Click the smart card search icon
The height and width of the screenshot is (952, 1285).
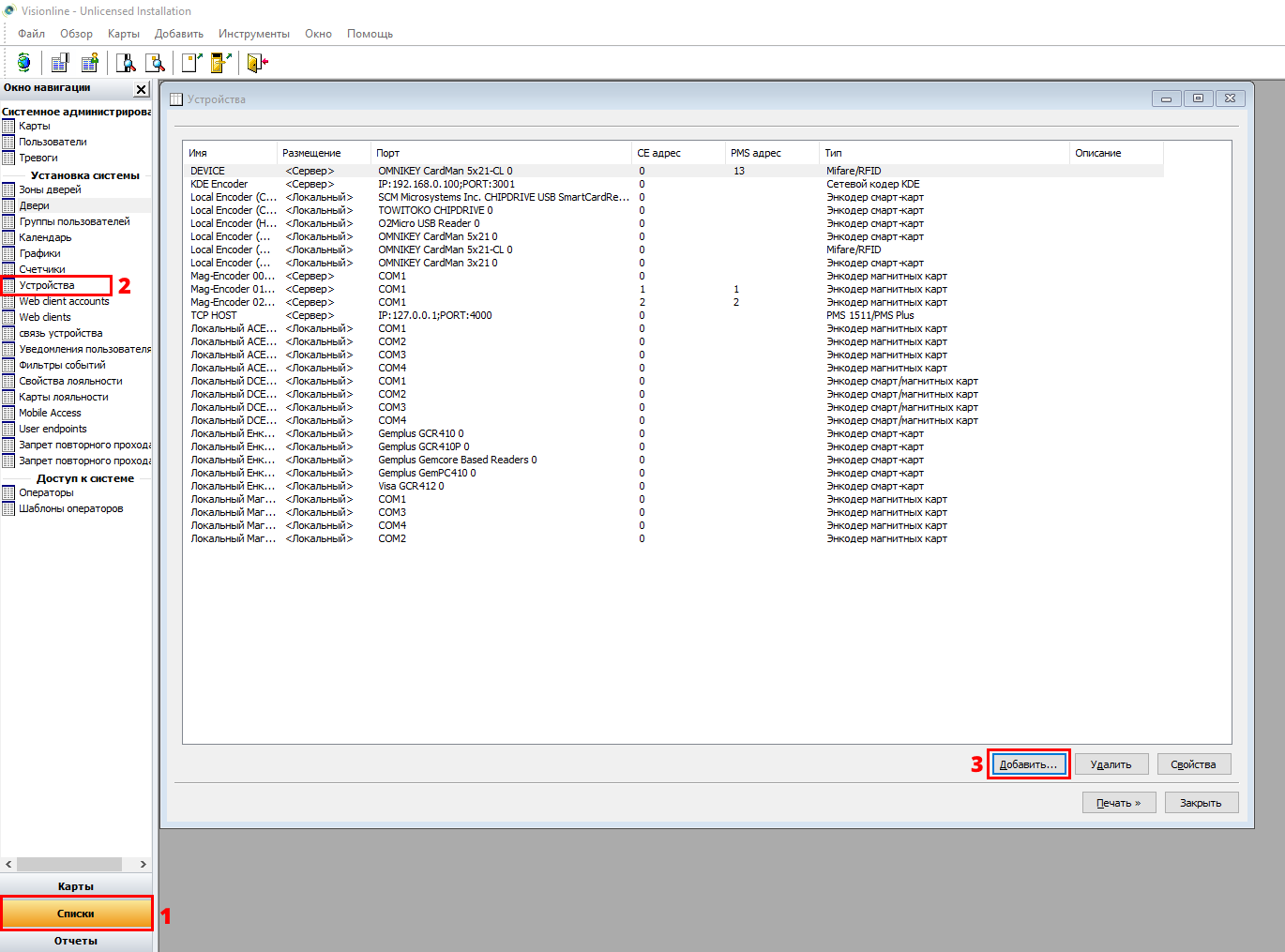click(156, 63)
